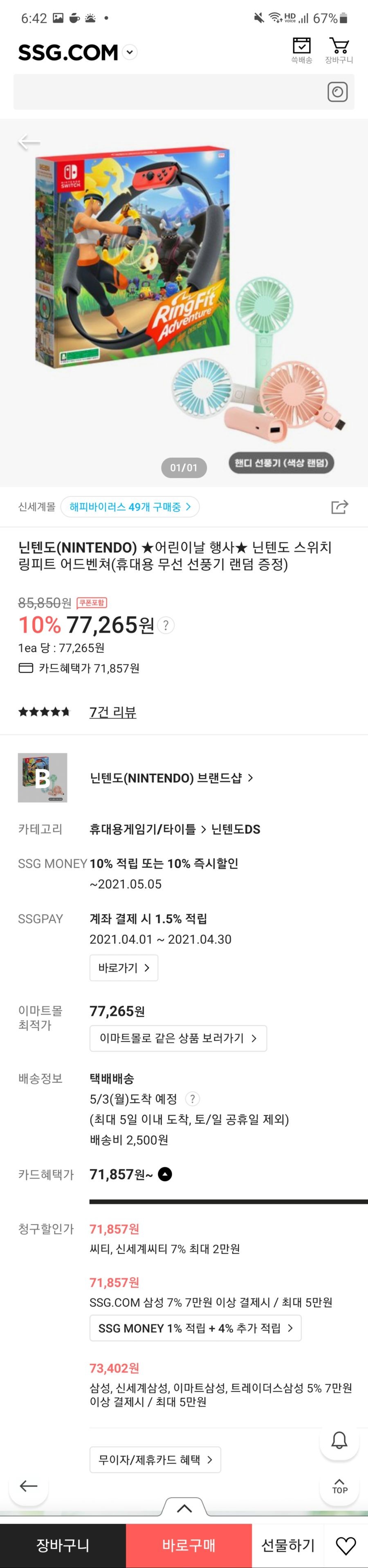Open 닌텐도(NINTENDO) 브랜드샵 link
The width and height of the screenshot is (368, 1568).
click(172, 778)
